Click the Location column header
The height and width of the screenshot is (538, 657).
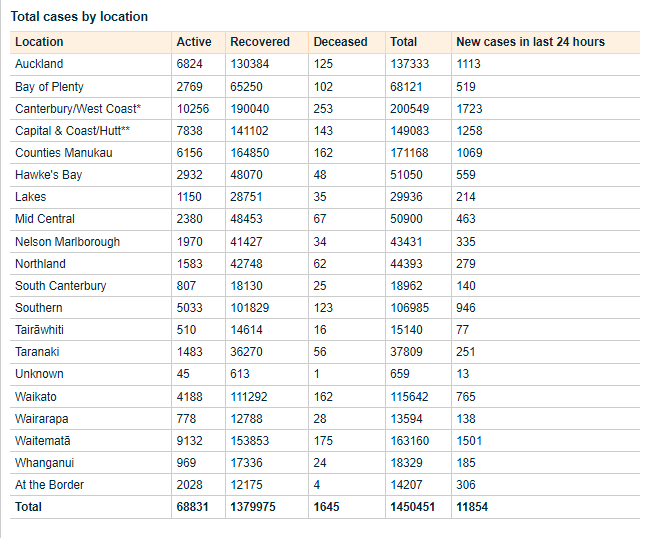39,42
